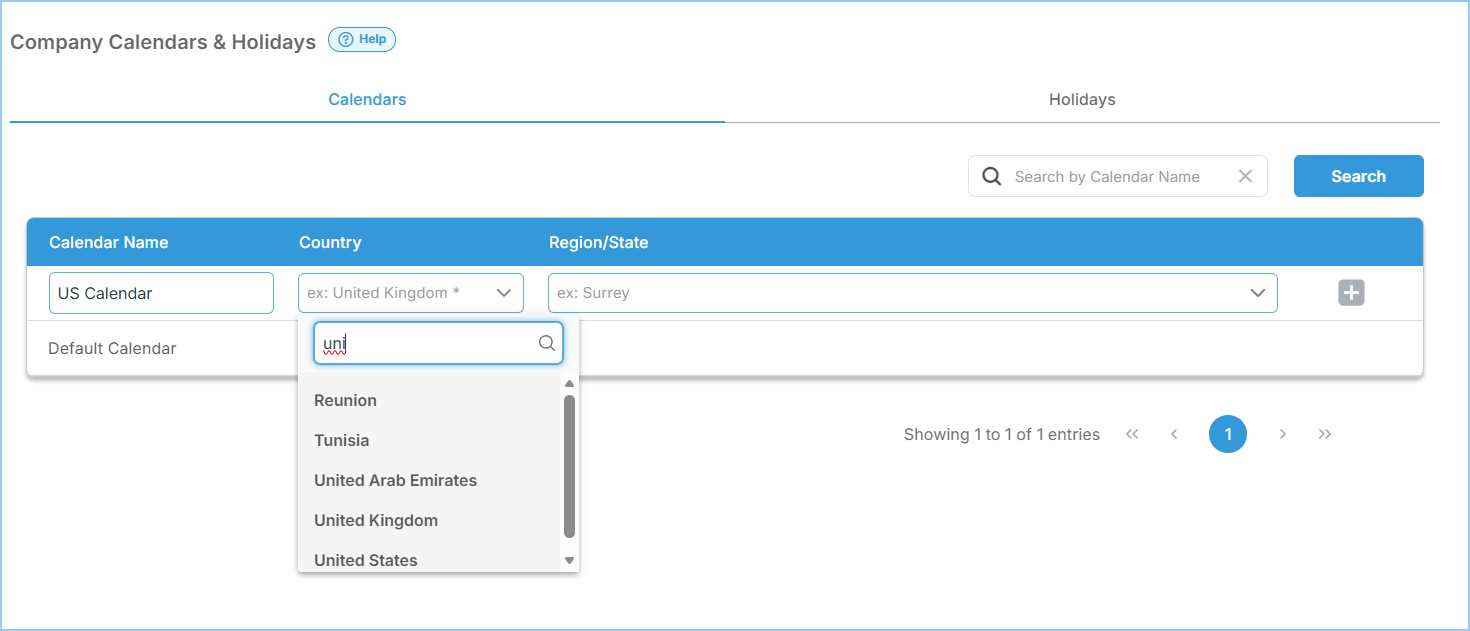This screenshot has width=1470, height=631.
Task: Clear calendar name search with X icon
Action: [1245, 176]
